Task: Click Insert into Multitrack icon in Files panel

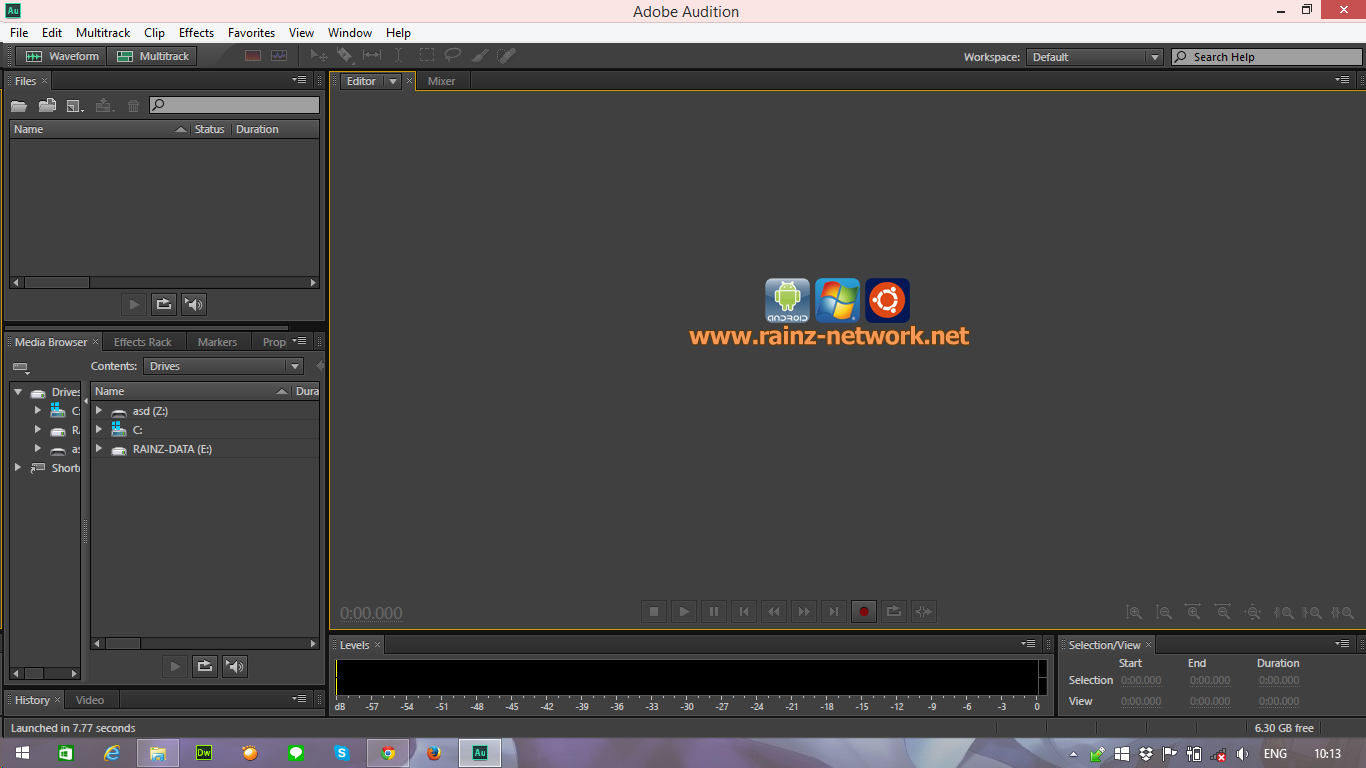Action: coord(104,105)
